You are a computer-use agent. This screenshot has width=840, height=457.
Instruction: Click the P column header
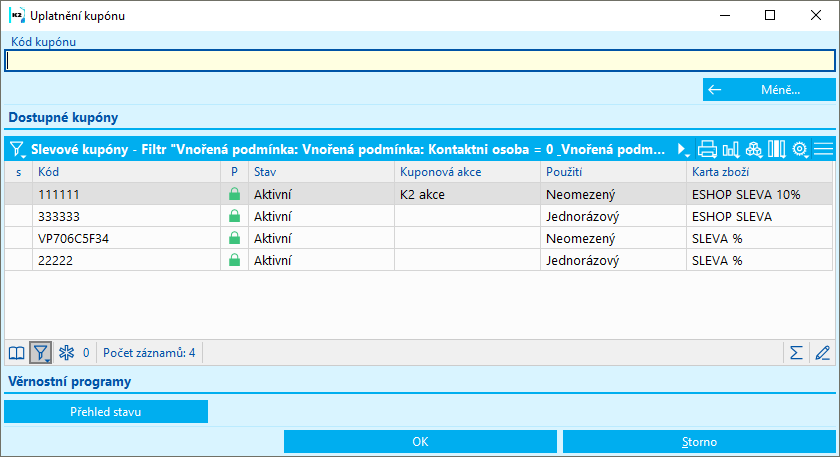(x=234, y=172)
